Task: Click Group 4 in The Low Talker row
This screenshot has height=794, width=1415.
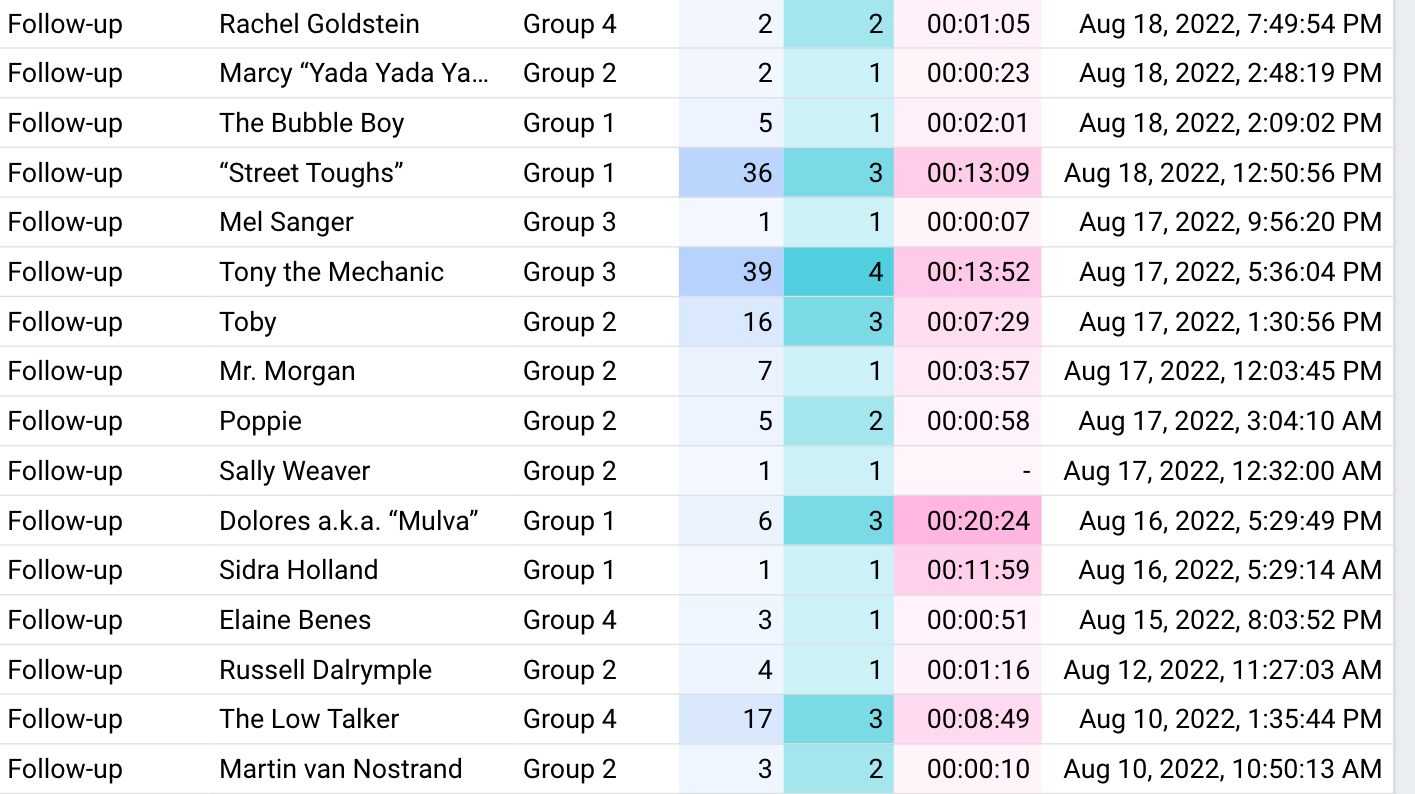Action: pyautogui.click(x=569, y=719)
